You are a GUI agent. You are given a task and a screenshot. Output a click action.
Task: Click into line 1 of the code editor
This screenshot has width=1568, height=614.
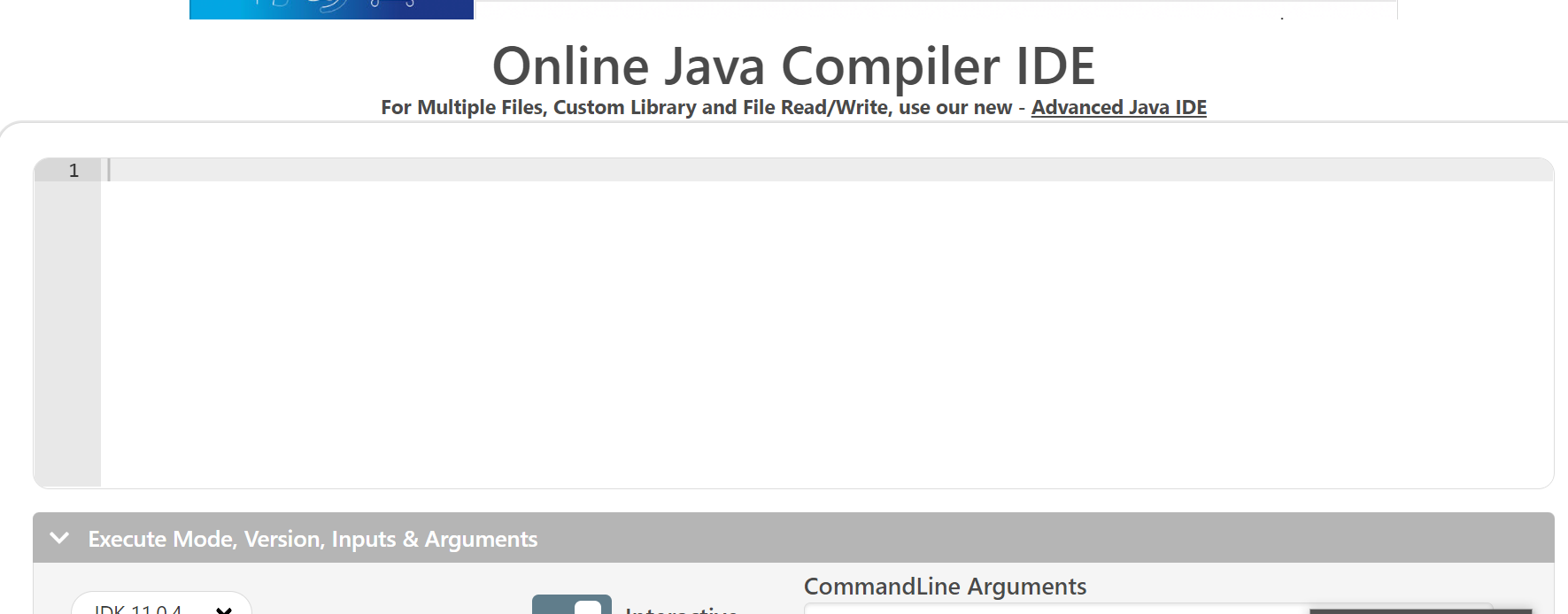click(x=827, y=170)
